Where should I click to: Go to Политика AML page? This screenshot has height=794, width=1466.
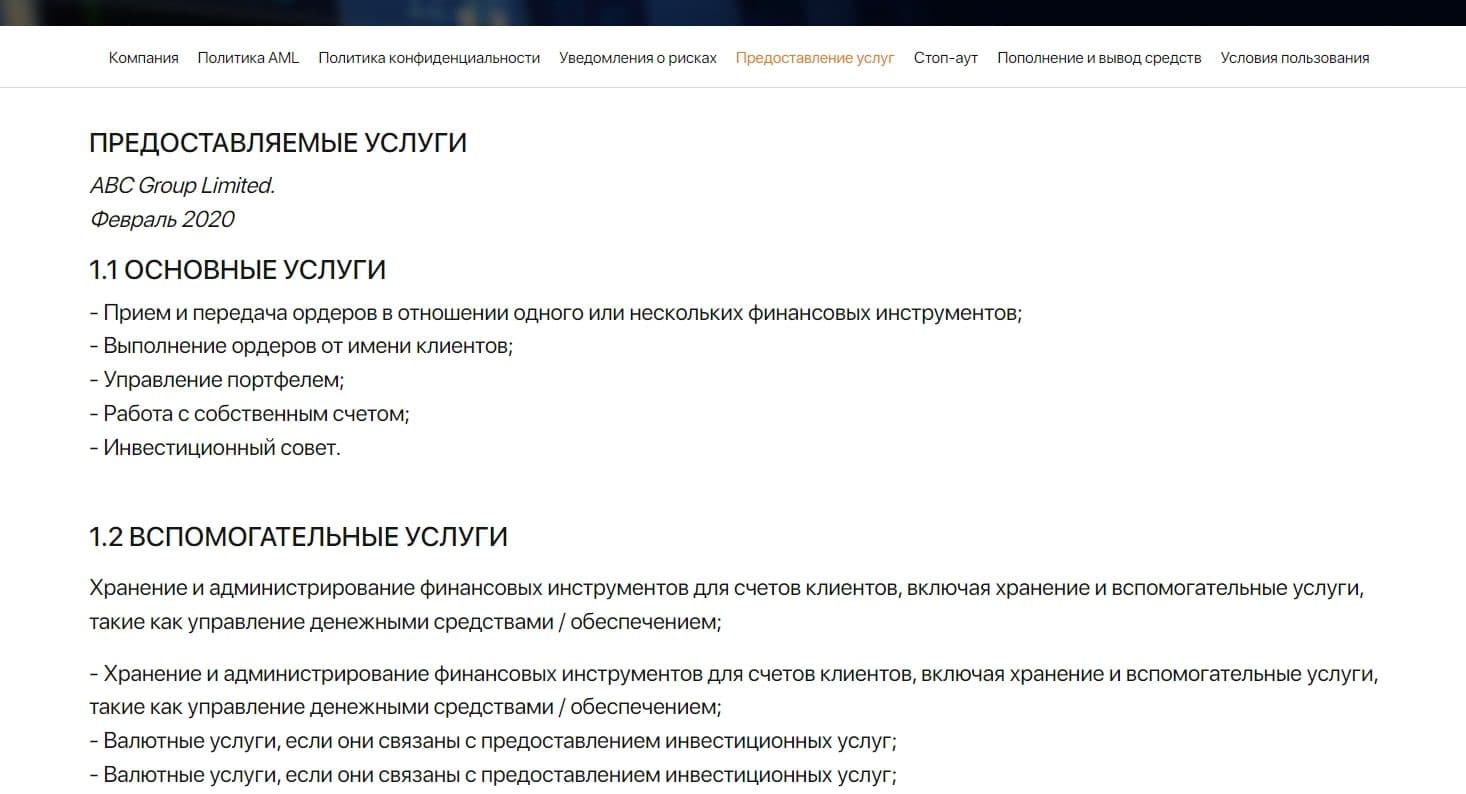pyautogui.click(x=248, y=58)
